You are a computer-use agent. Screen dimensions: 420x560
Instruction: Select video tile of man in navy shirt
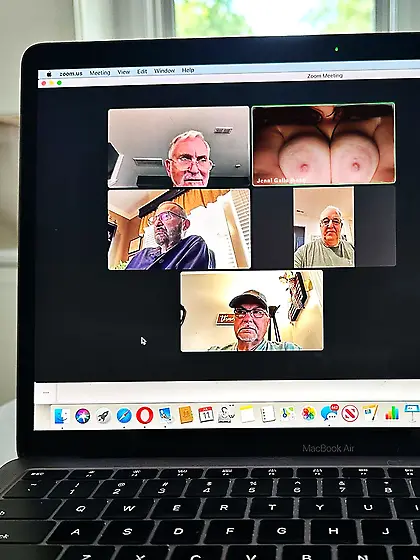click(179, 229)
